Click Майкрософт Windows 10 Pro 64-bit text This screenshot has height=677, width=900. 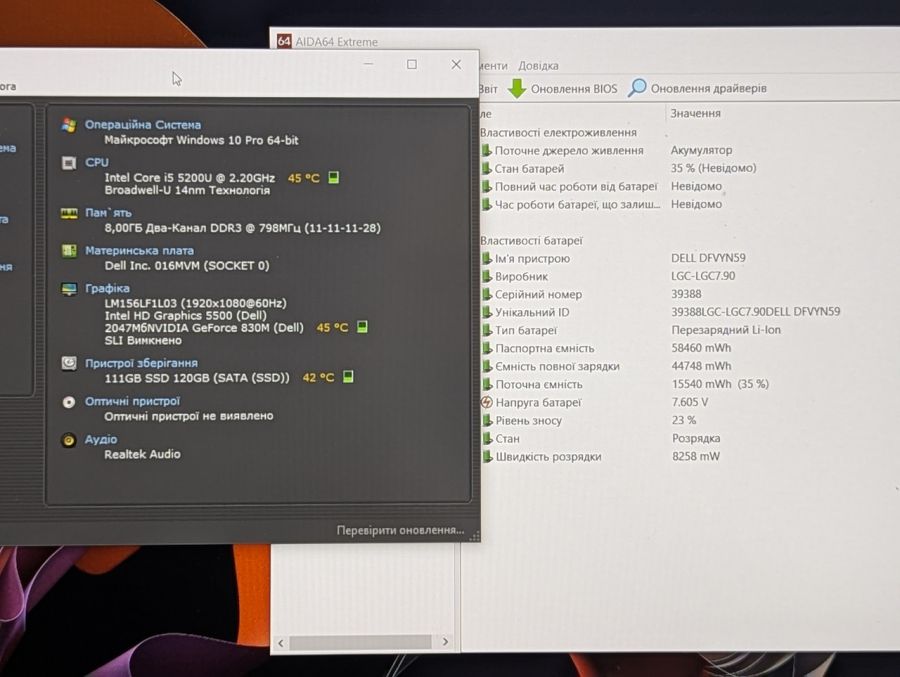[201, 140]
